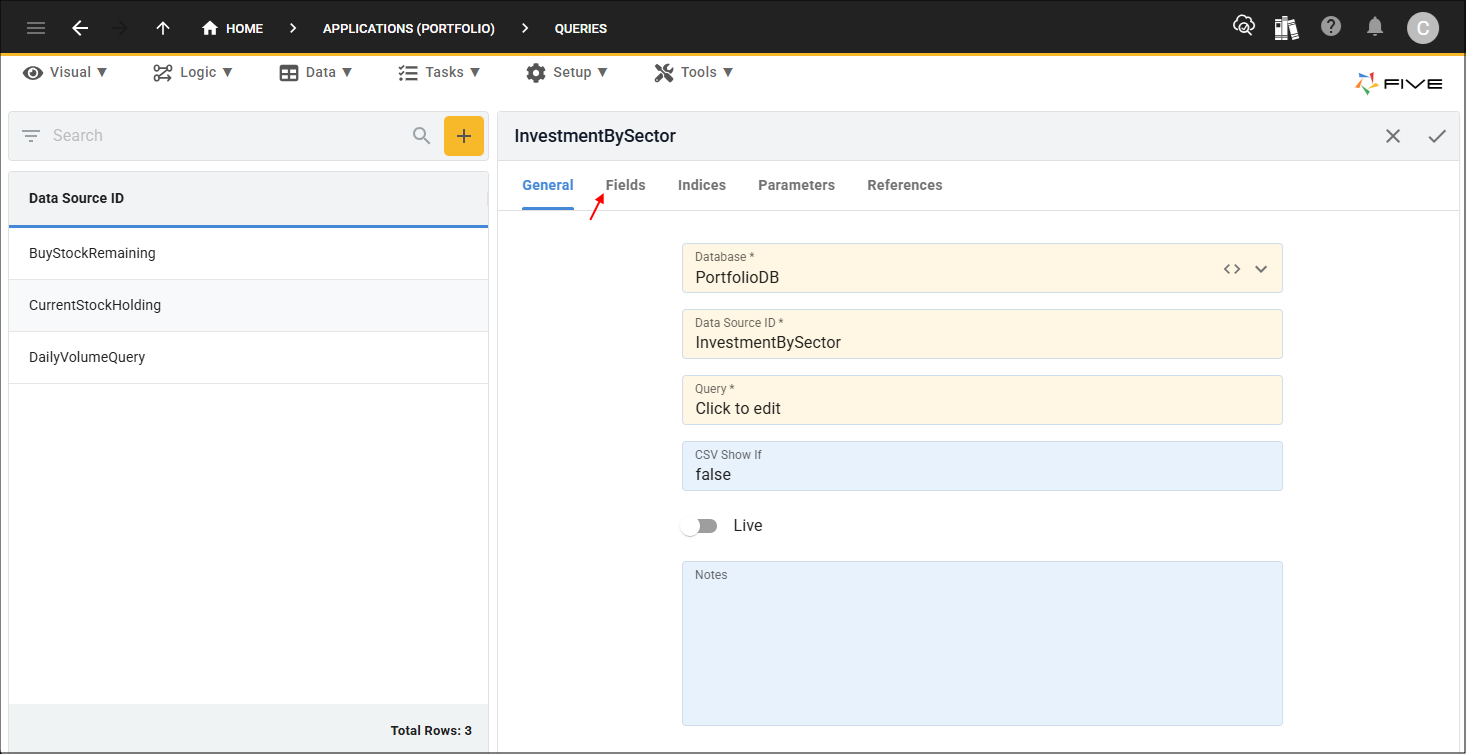The height and width of the screenshot is (754, 1466).
Task: Click the magnifier search icon
Action: tap(422, 135)
